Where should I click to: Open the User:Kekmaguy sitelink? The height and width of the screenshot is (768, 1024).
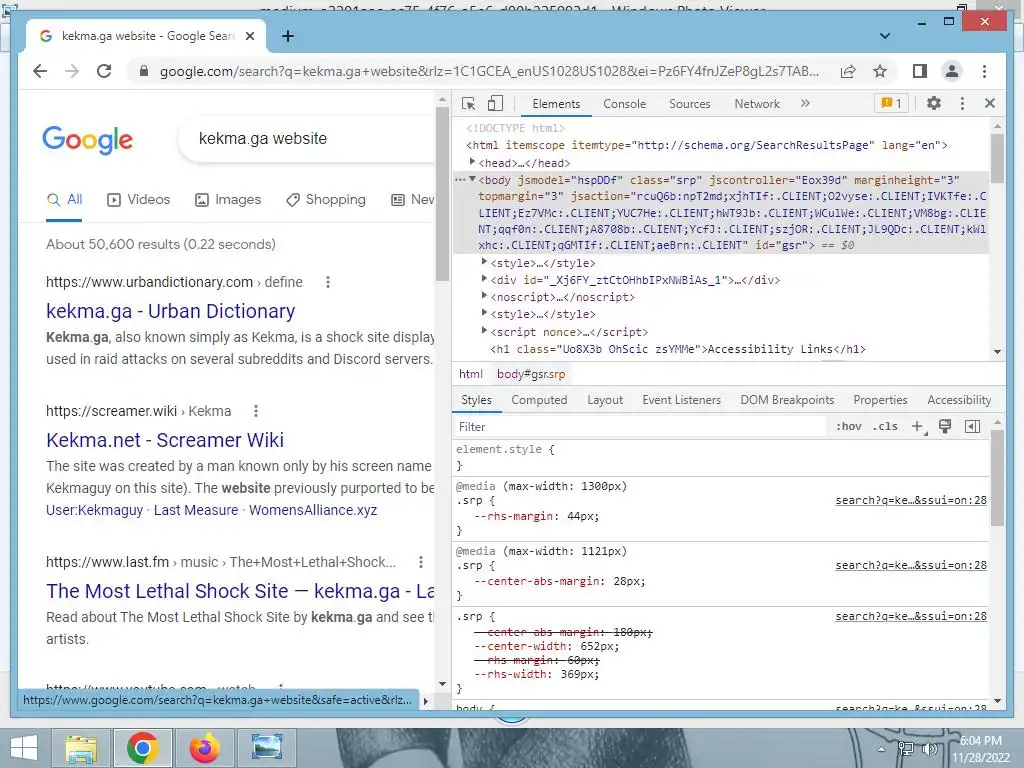point(94,510)
